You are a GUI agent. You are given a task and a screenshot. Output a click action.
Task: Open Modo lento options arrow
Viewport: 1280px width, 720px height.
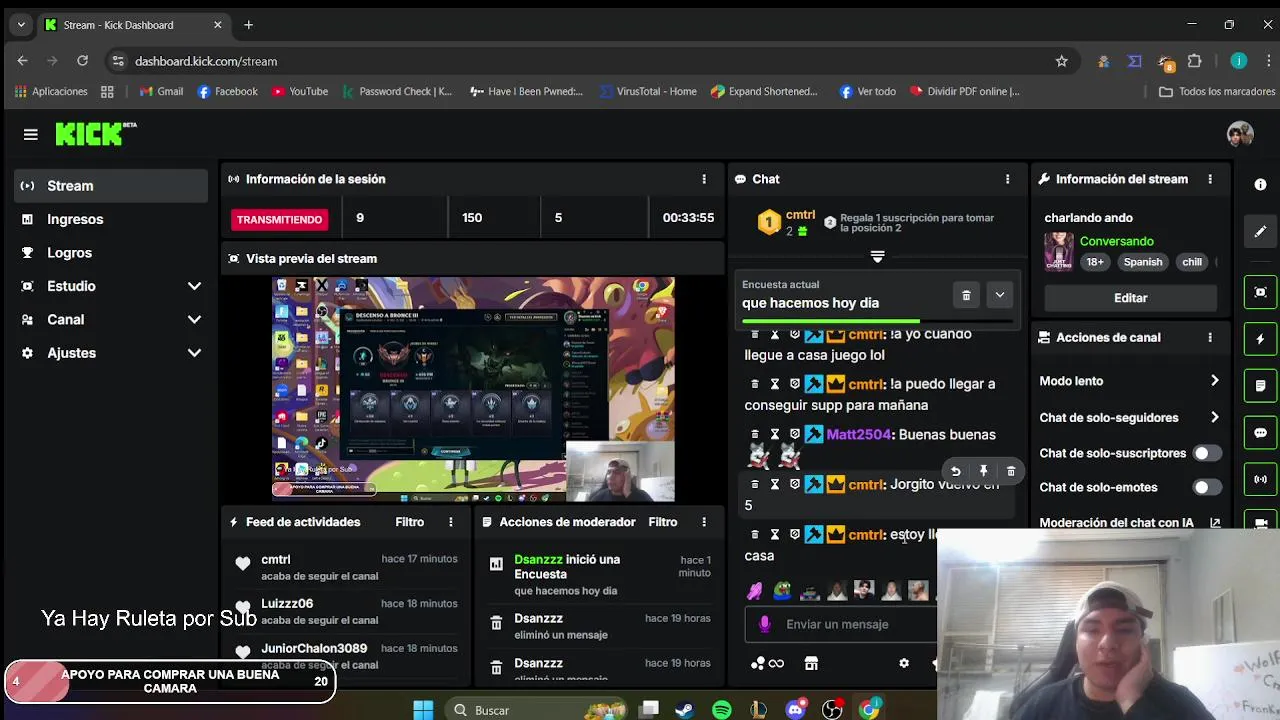[1214, 381]
